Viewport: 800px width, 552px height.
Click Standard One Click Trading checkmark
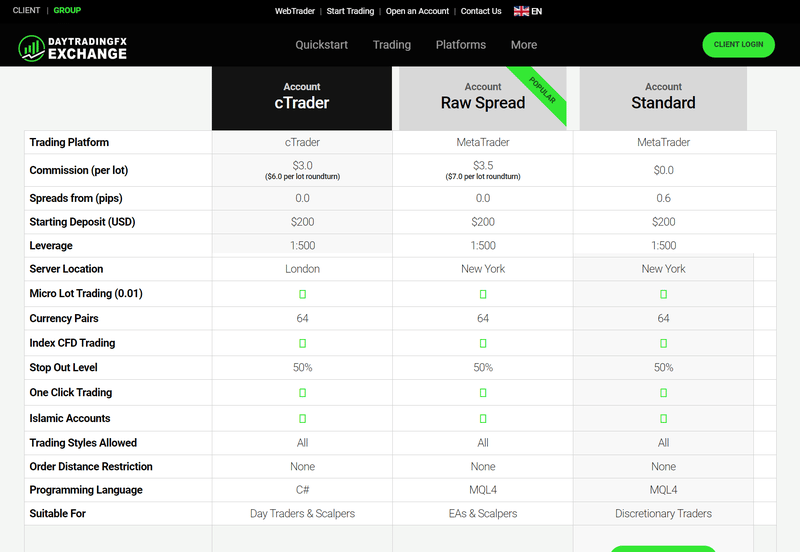tap(663, 393)
